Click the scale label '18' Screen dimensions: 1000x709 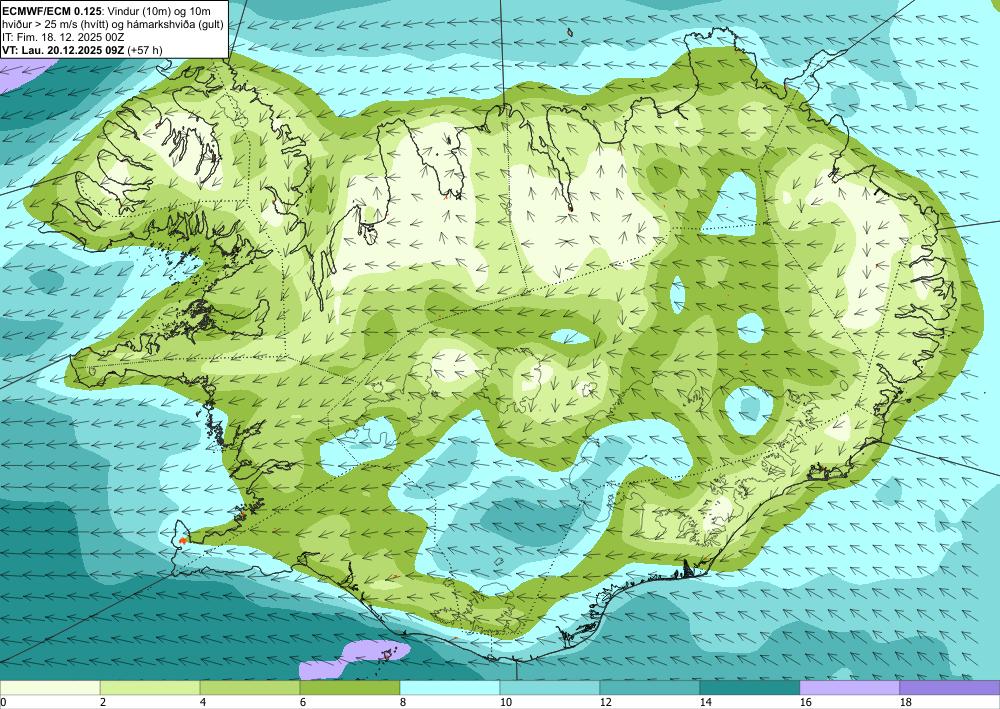click(x=905, y=702)
